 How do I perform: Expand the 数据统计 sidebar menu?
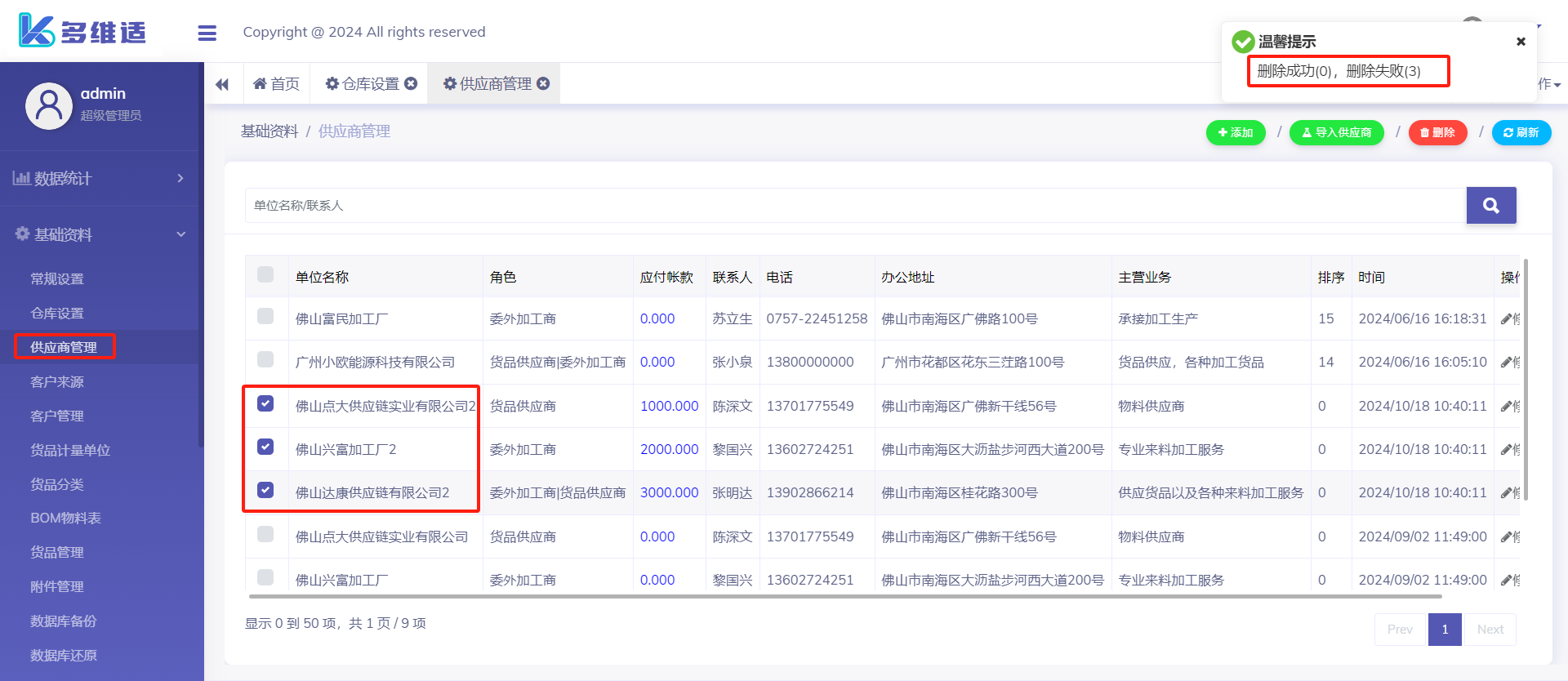(x=100, y=178)
